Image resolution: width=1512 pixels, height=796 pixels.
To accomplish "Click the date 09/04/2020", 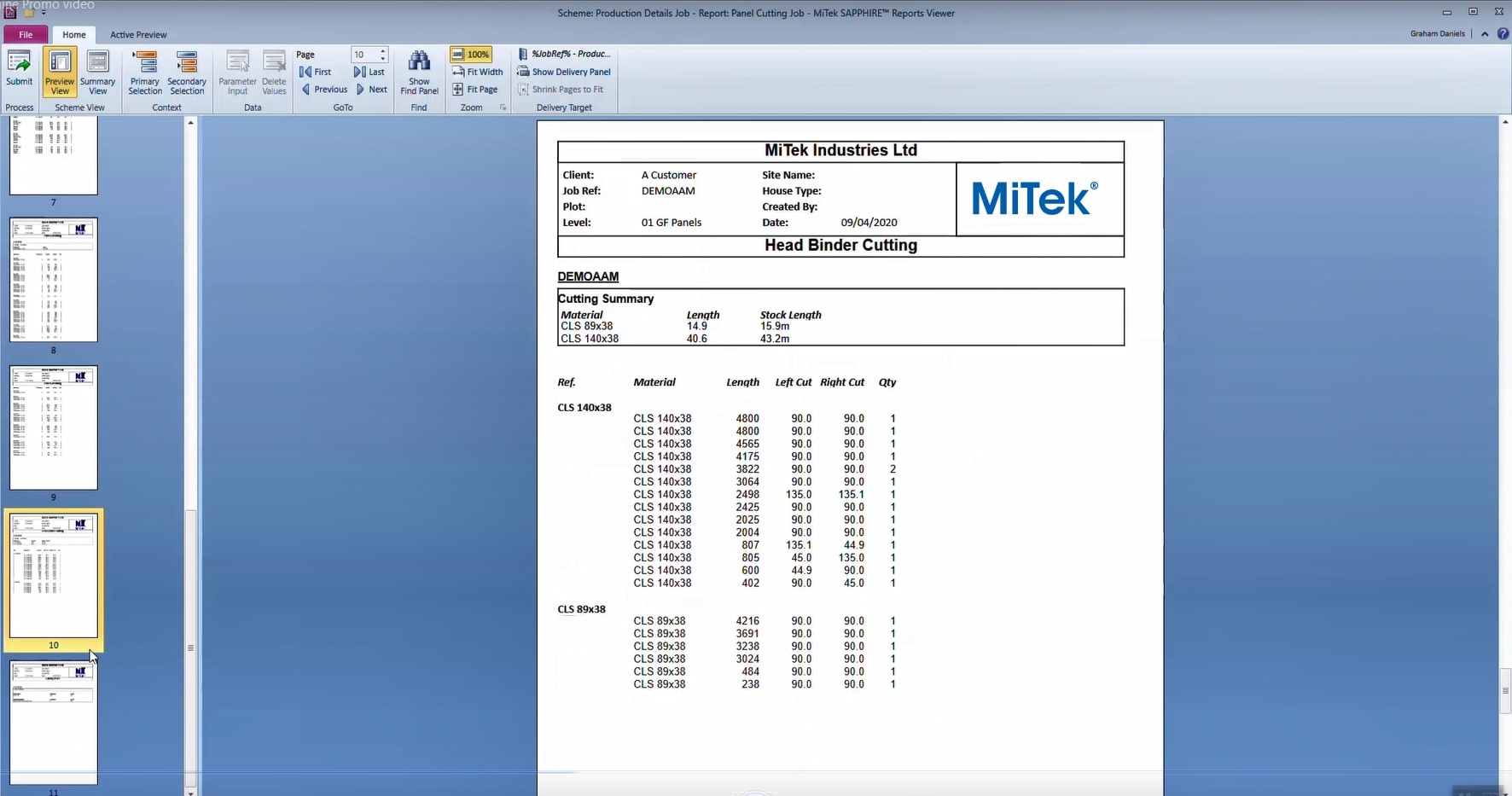I will coord(869,223).
